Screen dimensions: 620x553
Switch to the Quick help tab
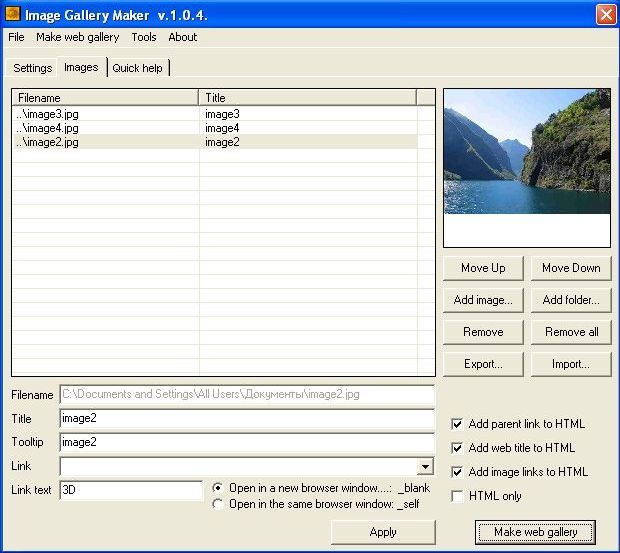[x=137, y=68]
